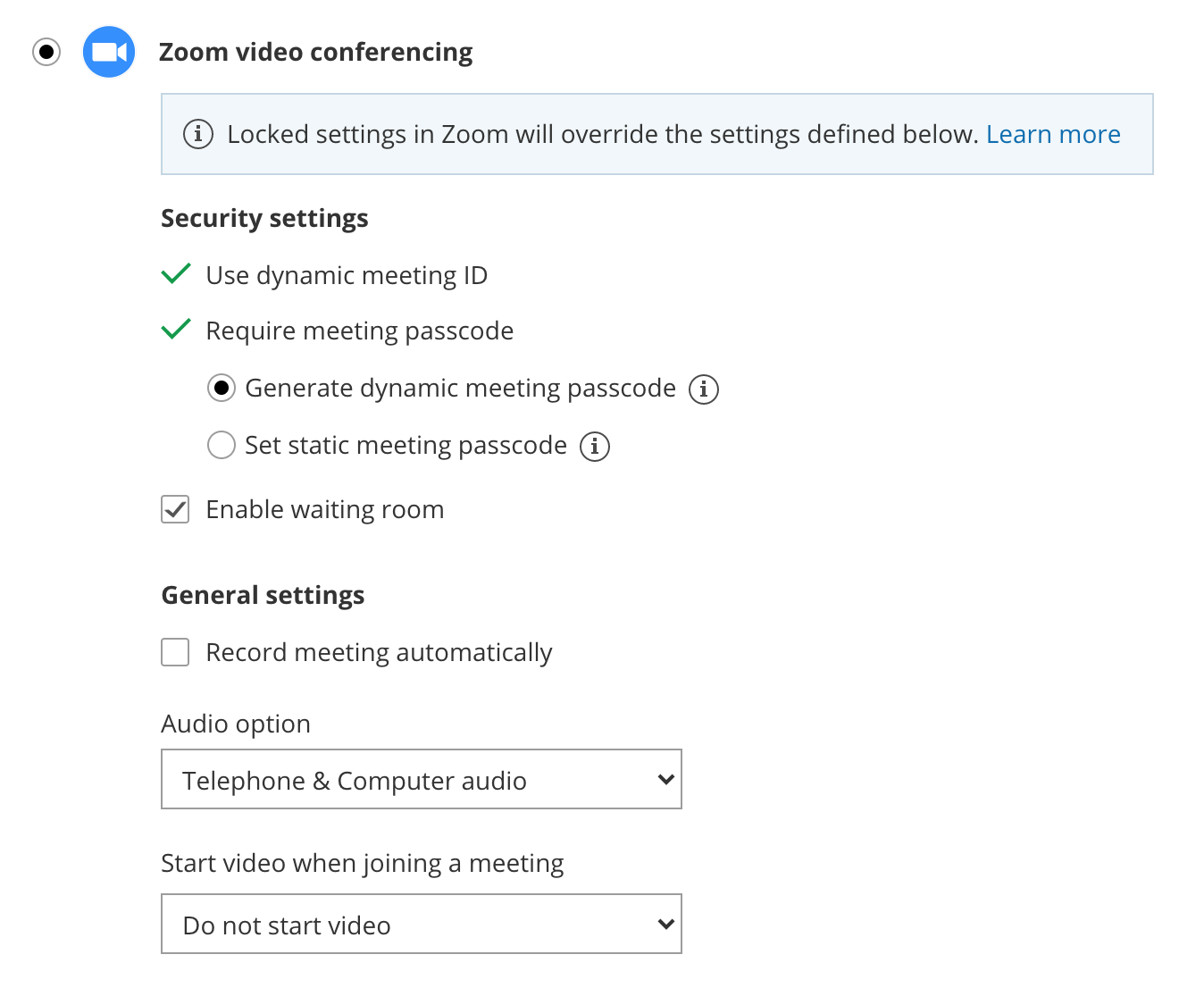Viewport: 1204px width, 988px height.
Task: Click info icon beside Set static meeting passcode
Action: (595, 447)
